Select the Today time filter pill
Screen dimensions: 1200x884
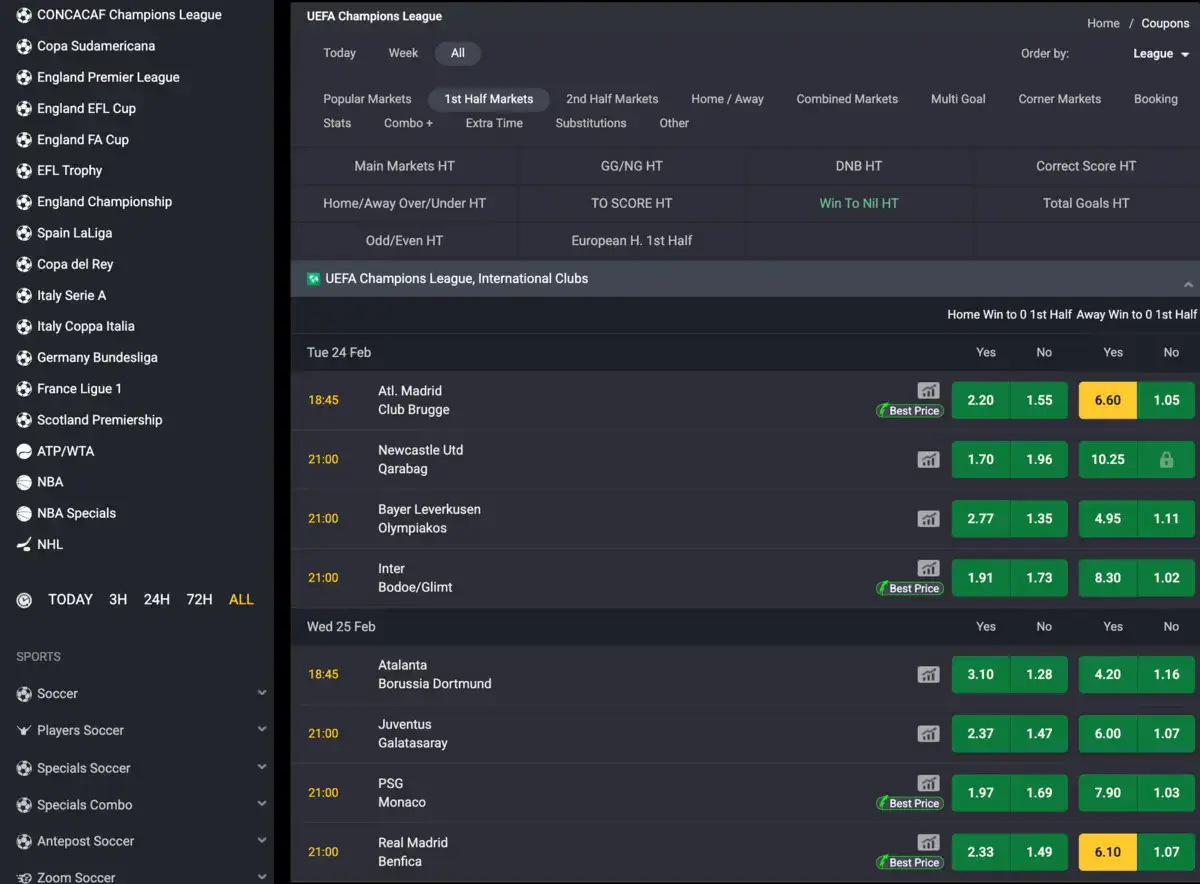pos(340,53)
